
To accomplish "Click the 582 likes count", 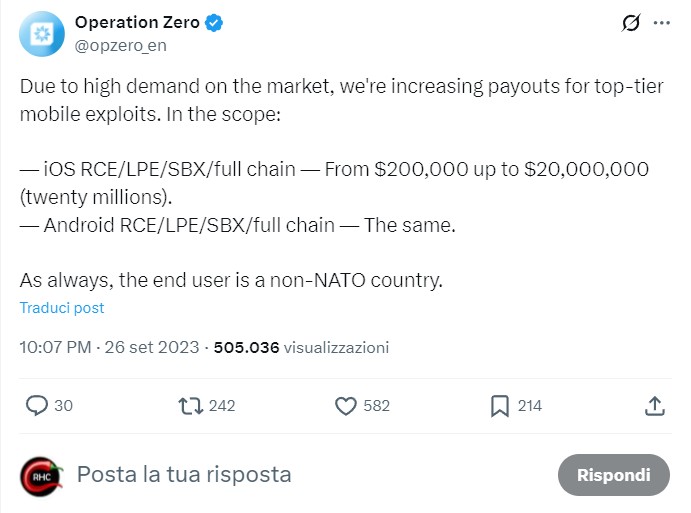I will tap(377, 405).
